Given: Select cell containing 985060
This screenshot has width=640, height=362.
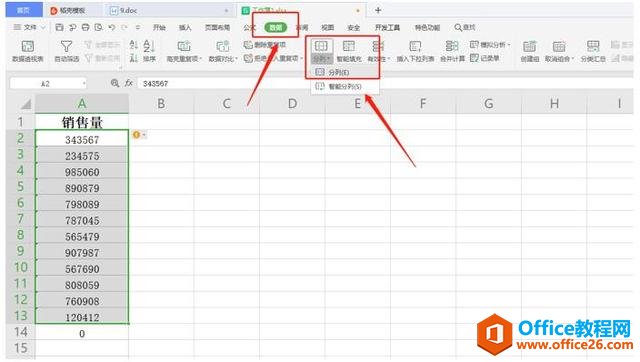Looking at the screenshot, I should point(82,172).
